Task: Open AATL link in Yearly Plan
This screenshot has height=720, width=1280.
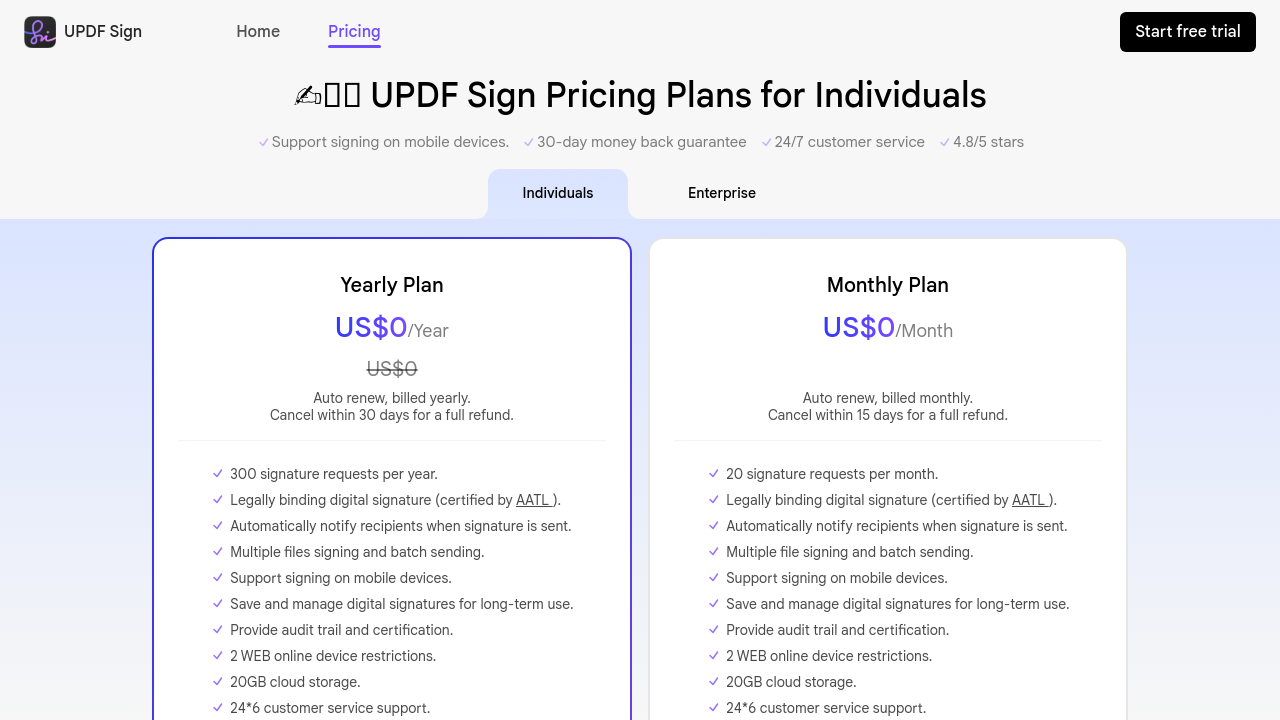Action: 534,500
